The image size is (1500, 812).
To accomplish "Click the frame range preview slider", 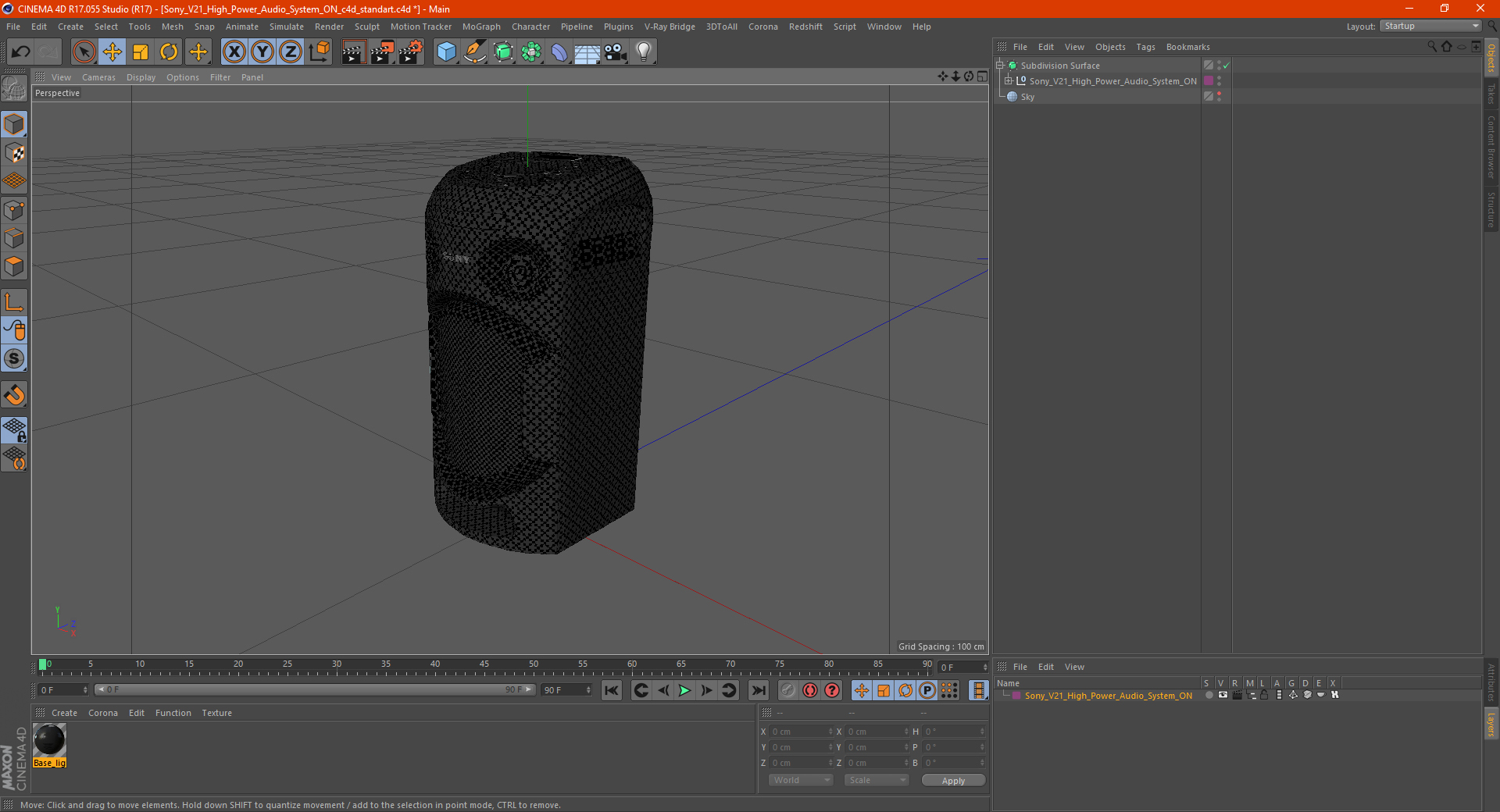I will [315, 689].
